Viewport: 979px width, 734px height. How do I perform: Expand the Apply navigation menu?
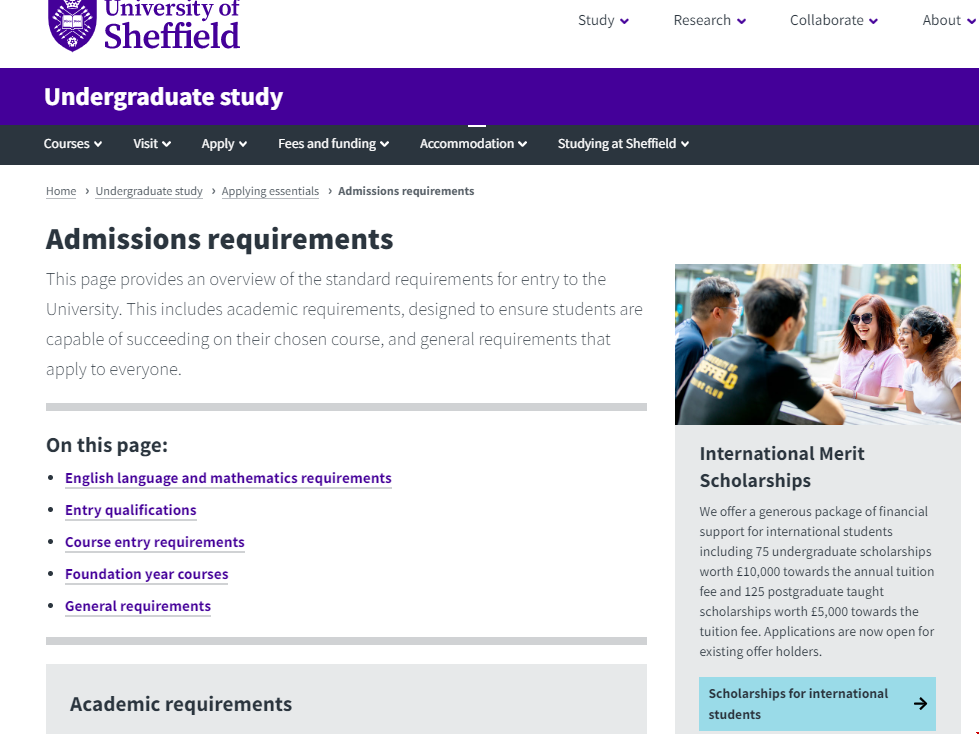(x=224, y=144)
